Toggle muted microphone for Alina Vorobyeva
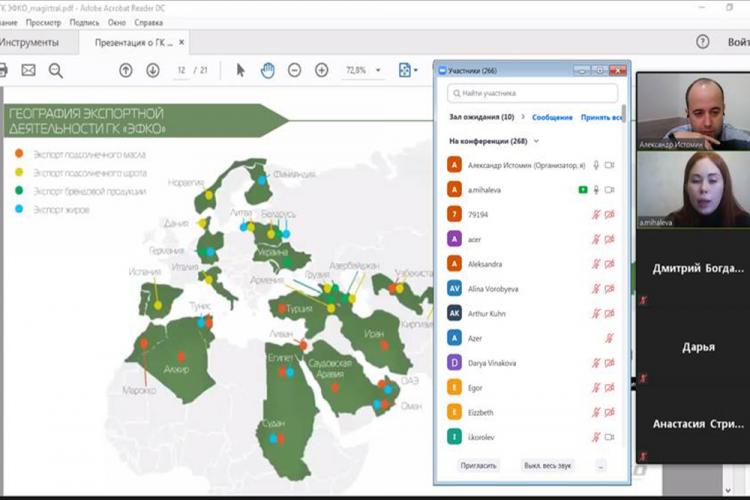The width and height of the screenshot is (750, 500). pyautogui.click(x=596, y=288)
